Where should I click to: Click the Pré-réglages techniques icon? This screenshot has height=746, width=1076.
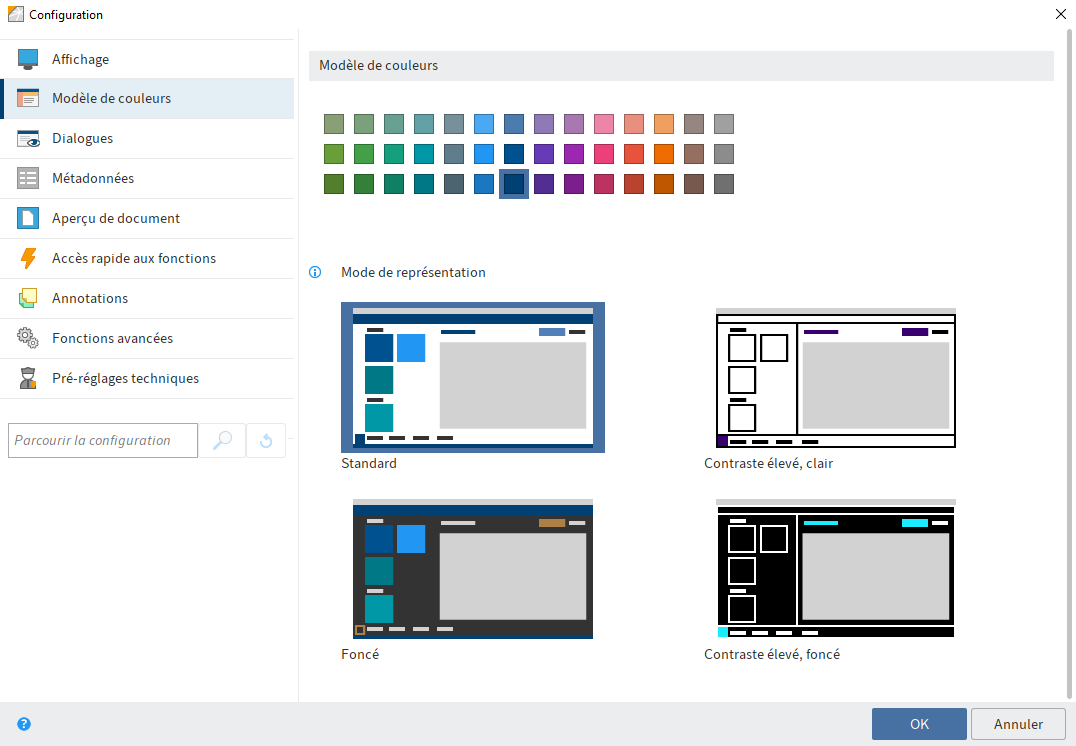coord(27,378)
